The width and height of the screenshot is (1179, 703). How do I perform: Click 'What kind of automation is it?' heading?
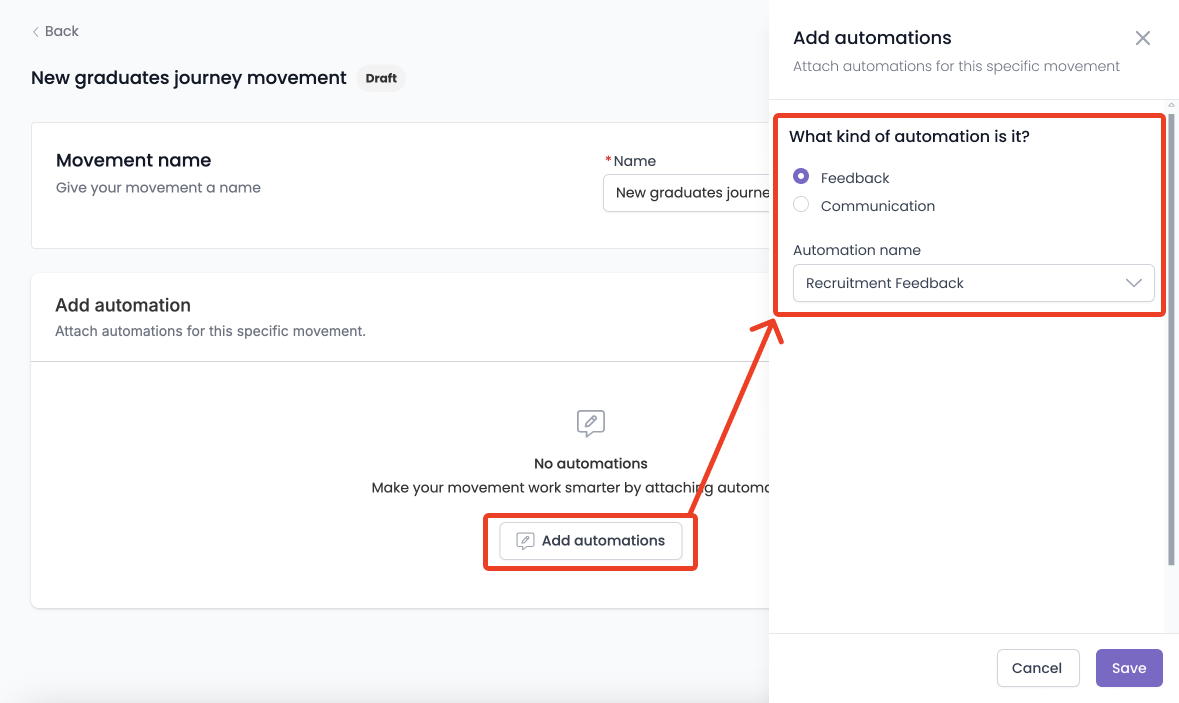point(909,136)
